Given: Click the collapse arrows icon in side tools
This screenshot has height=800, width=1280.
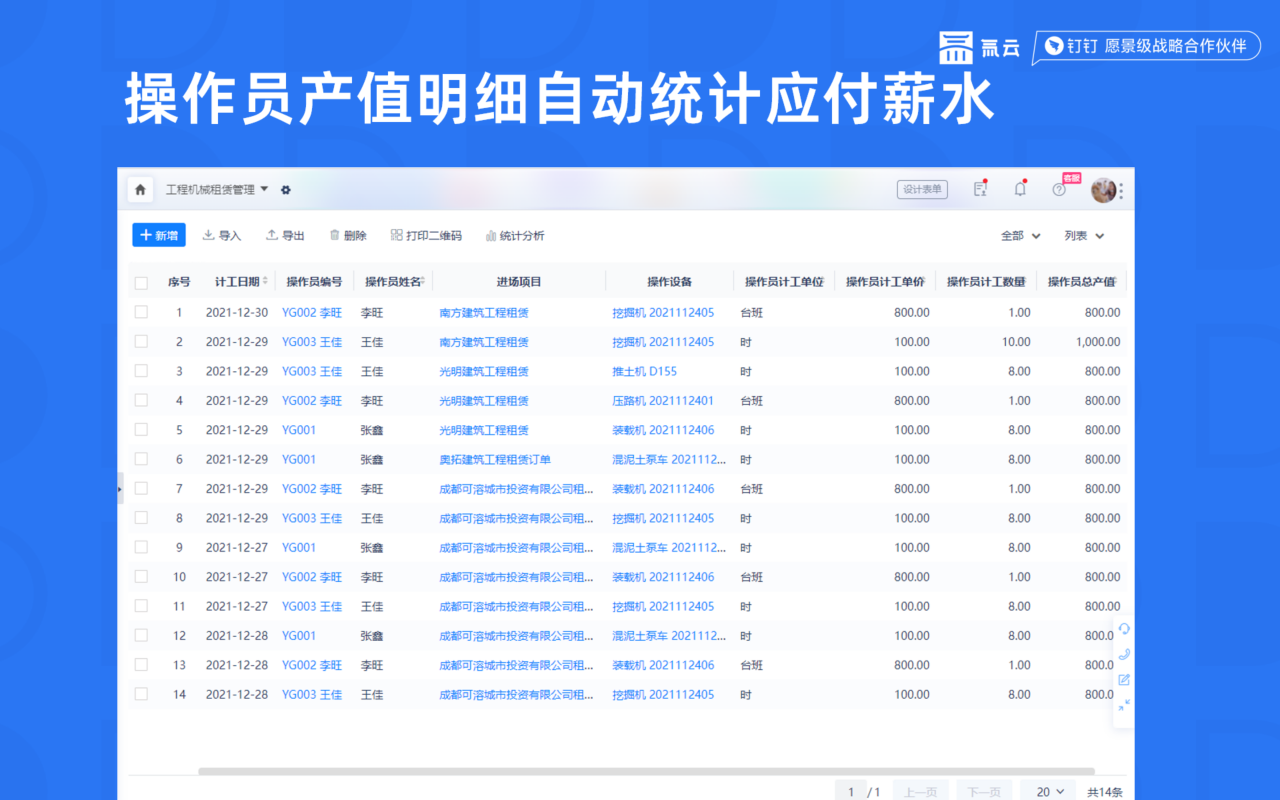Looking at the screenshot, I should click(x=1124, y=704).
